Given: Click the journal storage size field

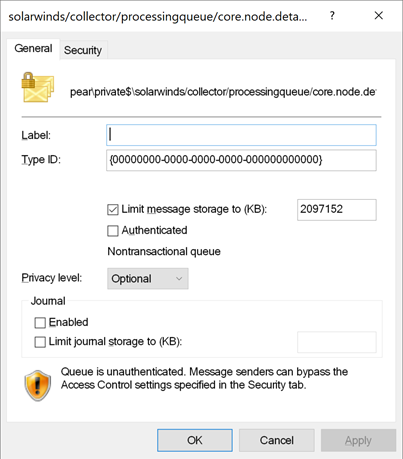Looking at the screenshot, I should coord(337,342).
